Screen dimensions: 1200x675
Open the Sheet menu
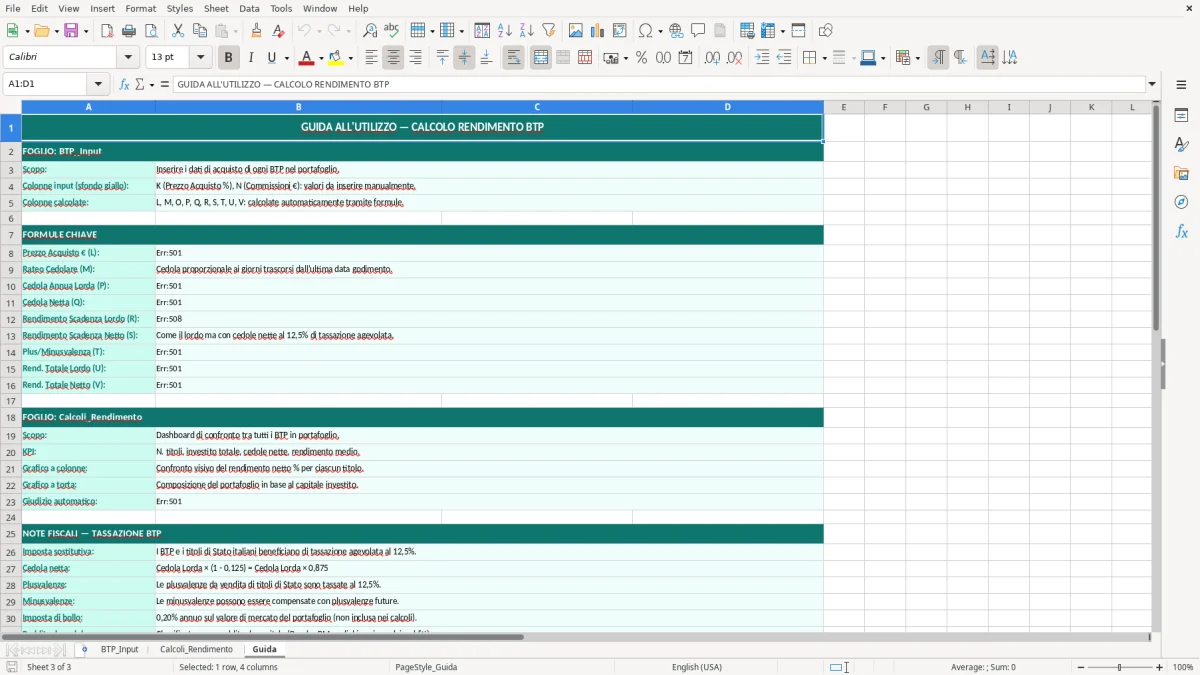point(216,8)
